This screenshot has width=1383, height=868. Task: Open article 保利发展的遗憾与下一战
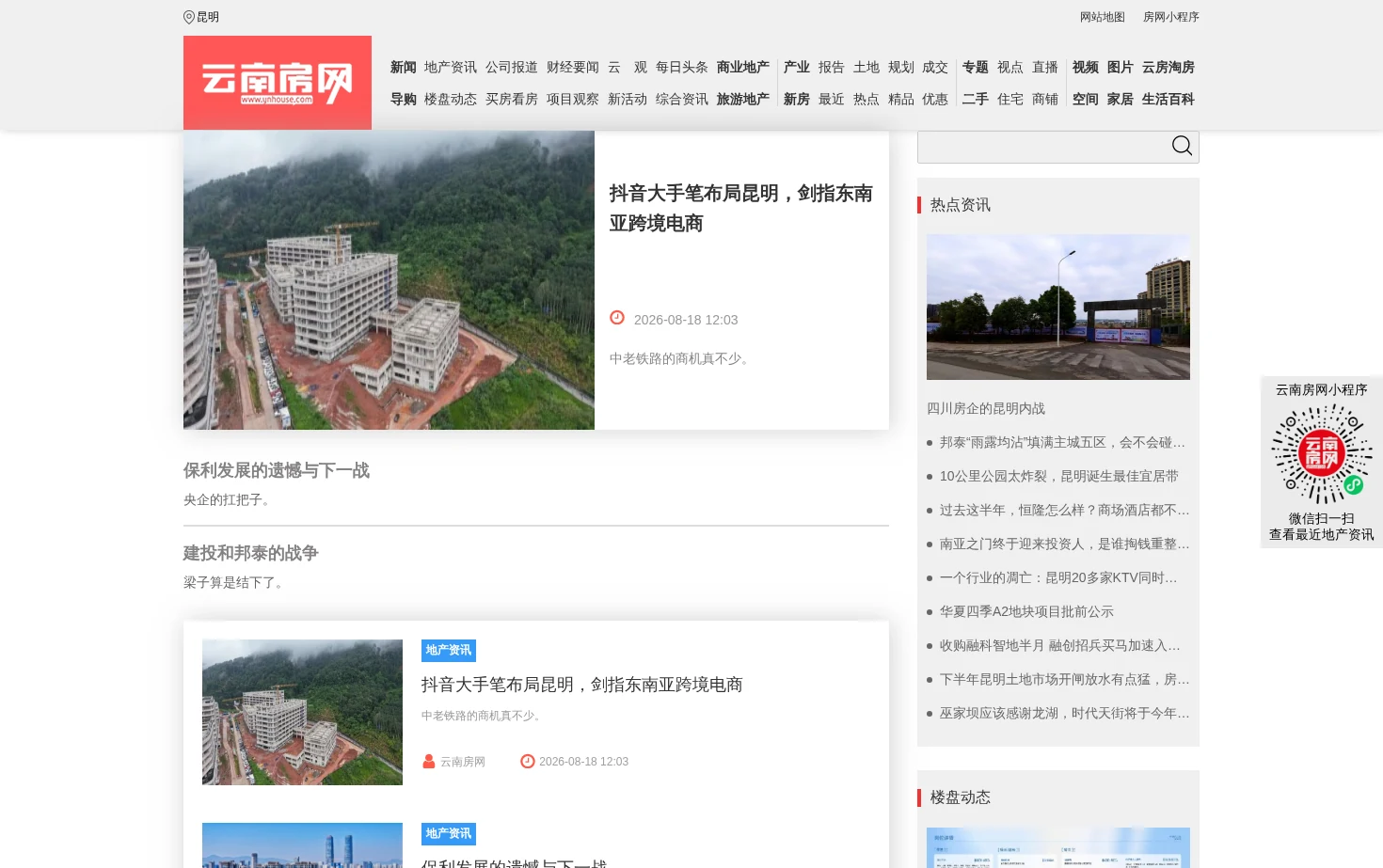coord(277,470)
